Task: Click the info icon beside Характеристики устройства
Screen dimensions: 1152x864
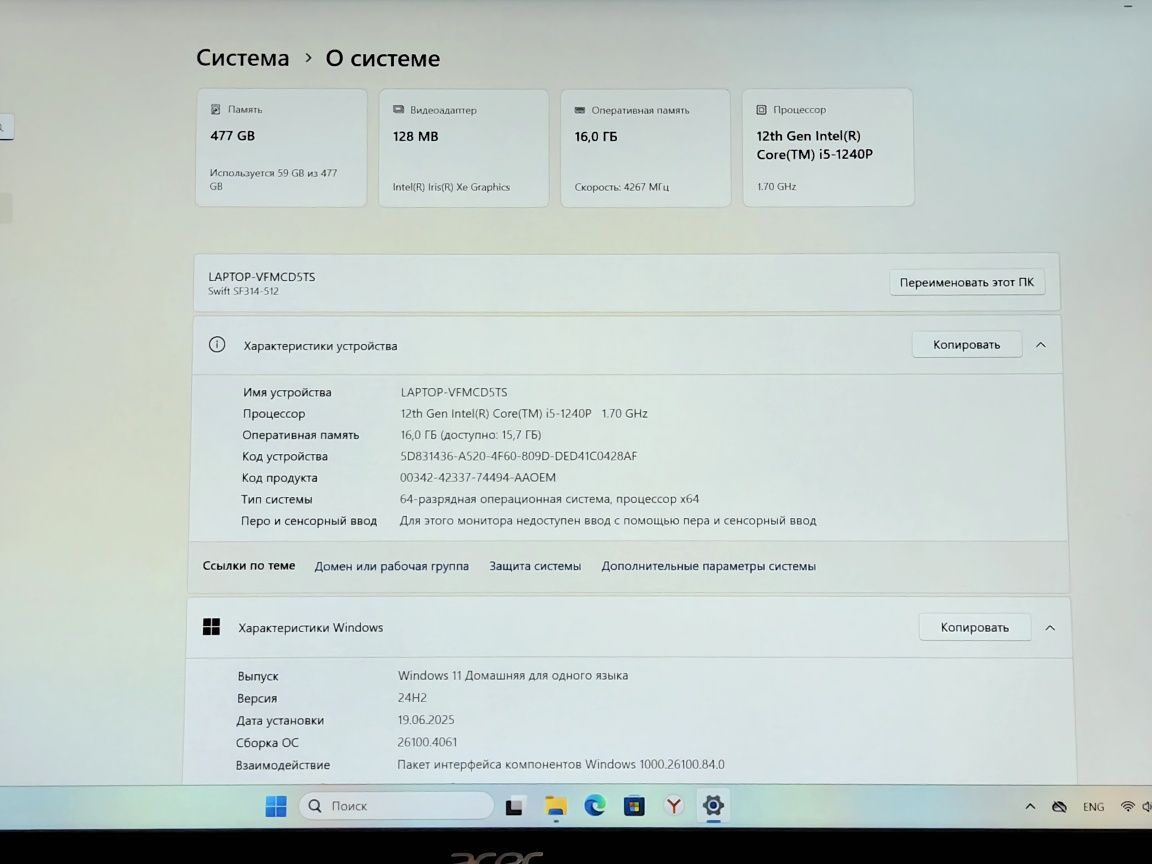Action: (217, 345)
